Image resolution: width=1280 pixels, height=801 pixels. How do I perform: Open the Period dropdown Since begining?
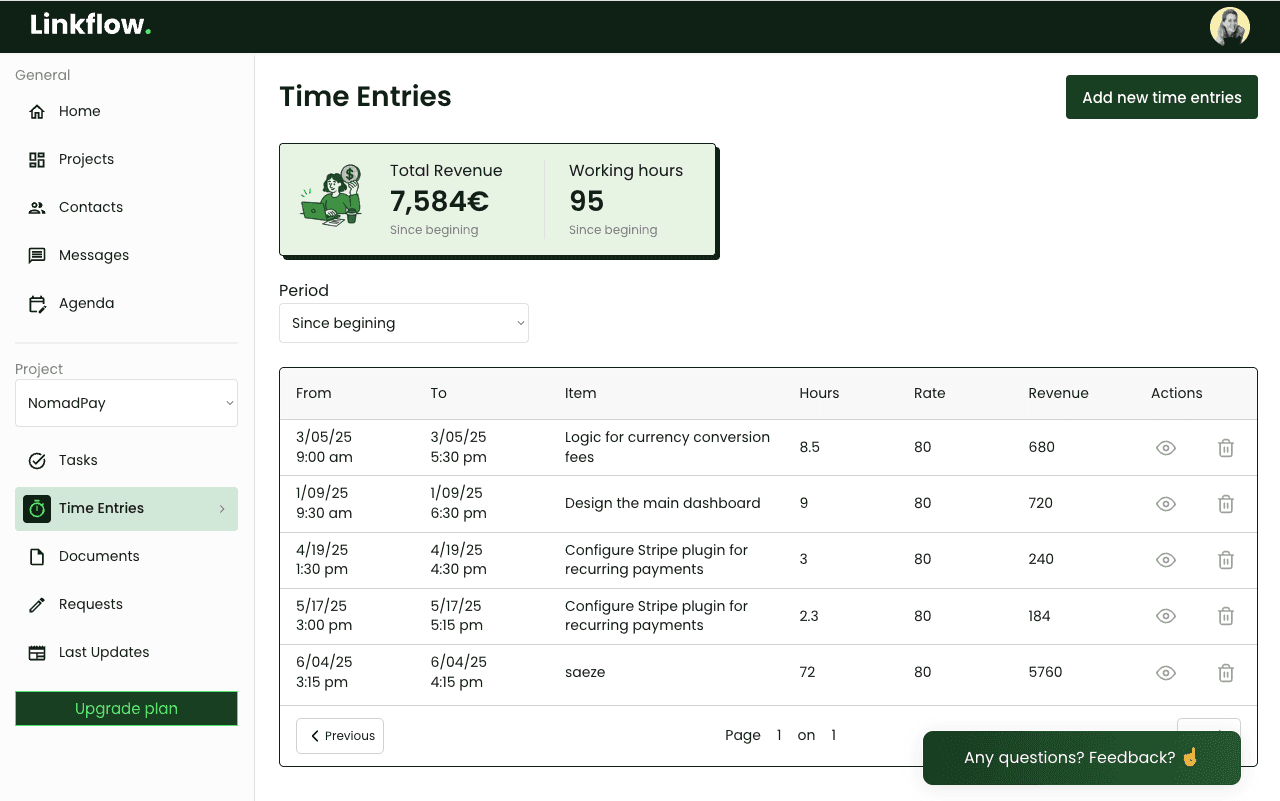[x=404, y=323]
